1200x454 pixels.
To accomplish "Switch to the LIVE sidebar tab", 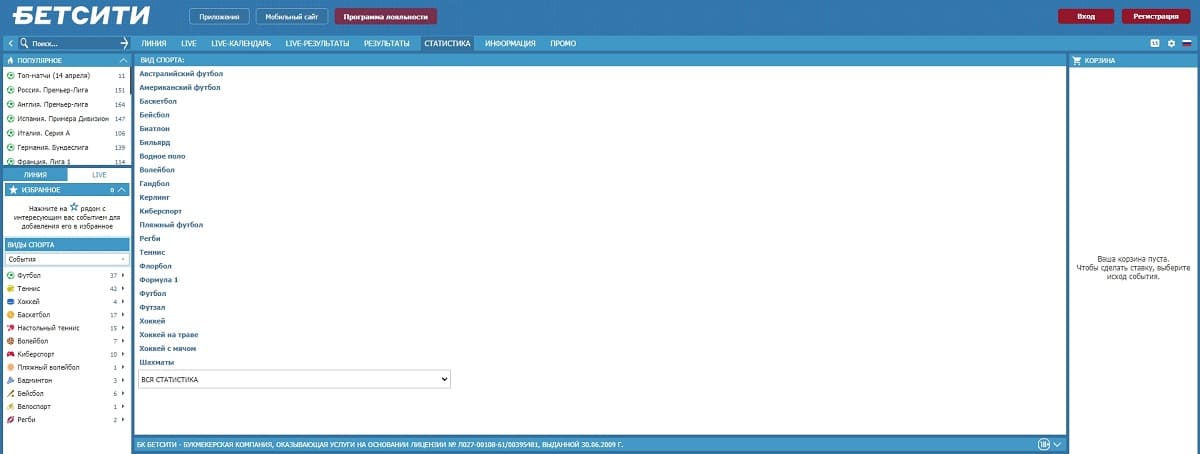I will click(99, 175).
